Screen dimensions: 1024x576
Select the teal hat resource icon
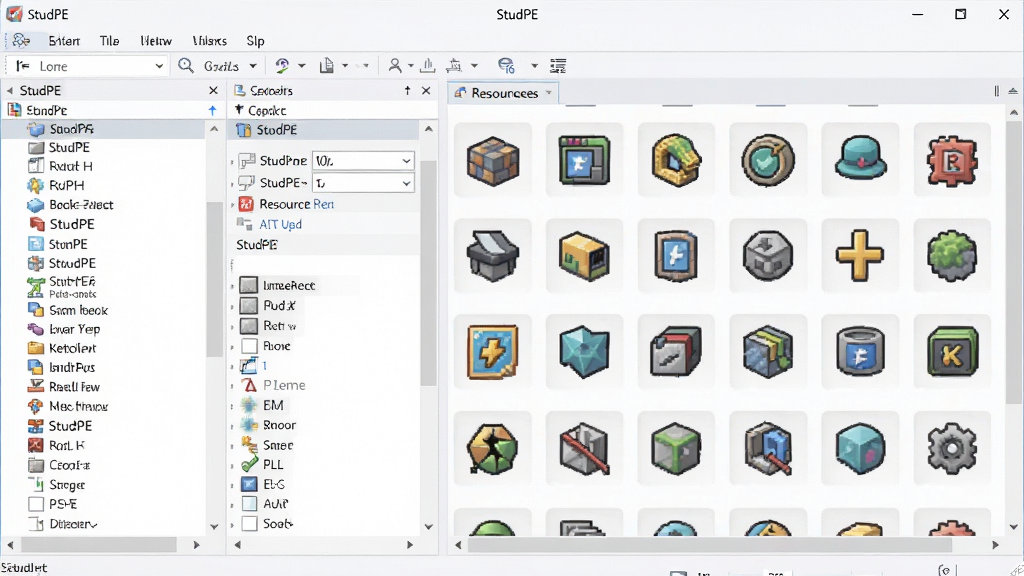coord(860,158)
